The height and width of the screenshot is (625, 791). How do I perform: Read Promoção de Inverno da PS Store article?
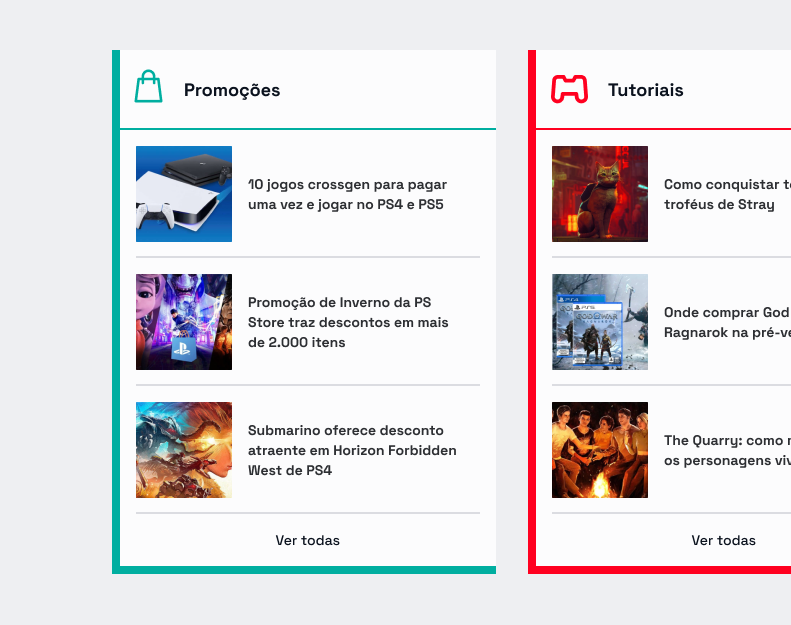(x=348, y=322)
